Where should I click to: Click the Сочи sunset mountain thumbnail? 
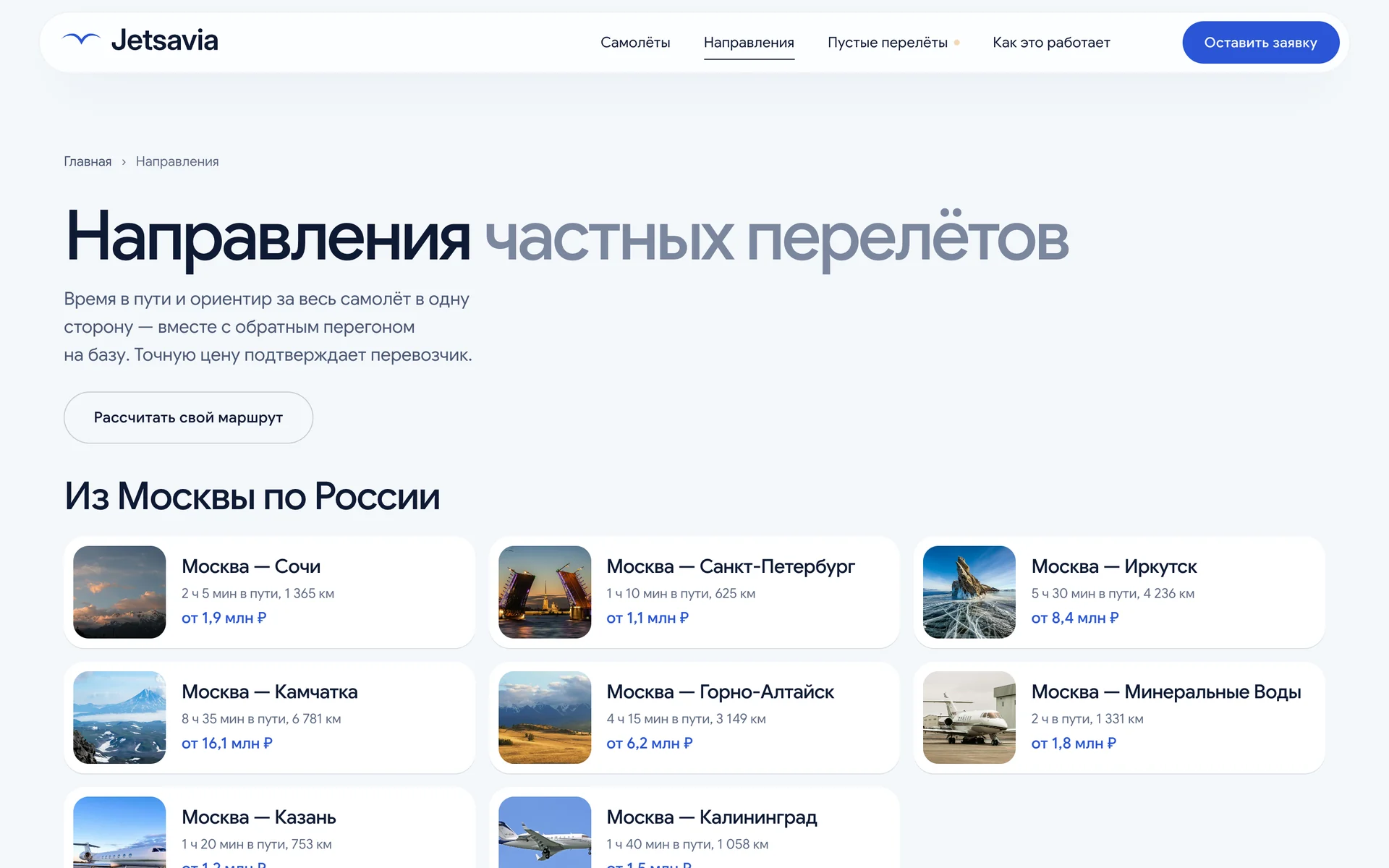[119, 592]
